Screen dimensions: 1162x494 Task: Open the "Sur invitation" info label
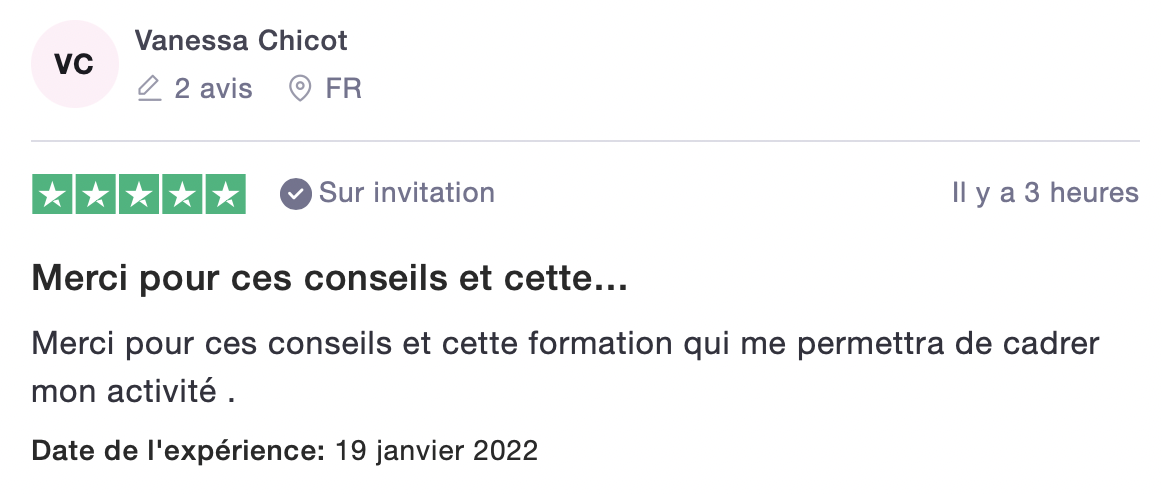406,192
